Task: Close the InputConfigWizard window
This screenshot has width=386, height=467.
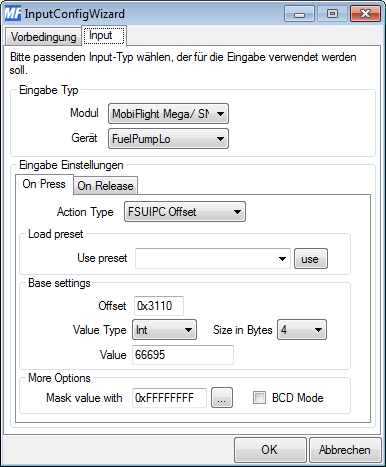Action: click(x=365, y=14)
